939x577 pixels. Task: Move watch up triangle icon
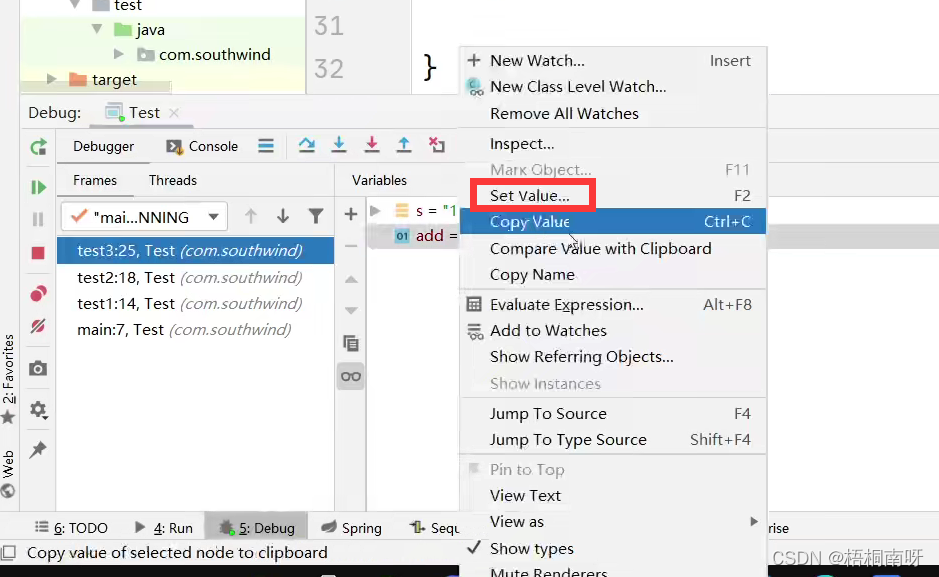(352, 280)
